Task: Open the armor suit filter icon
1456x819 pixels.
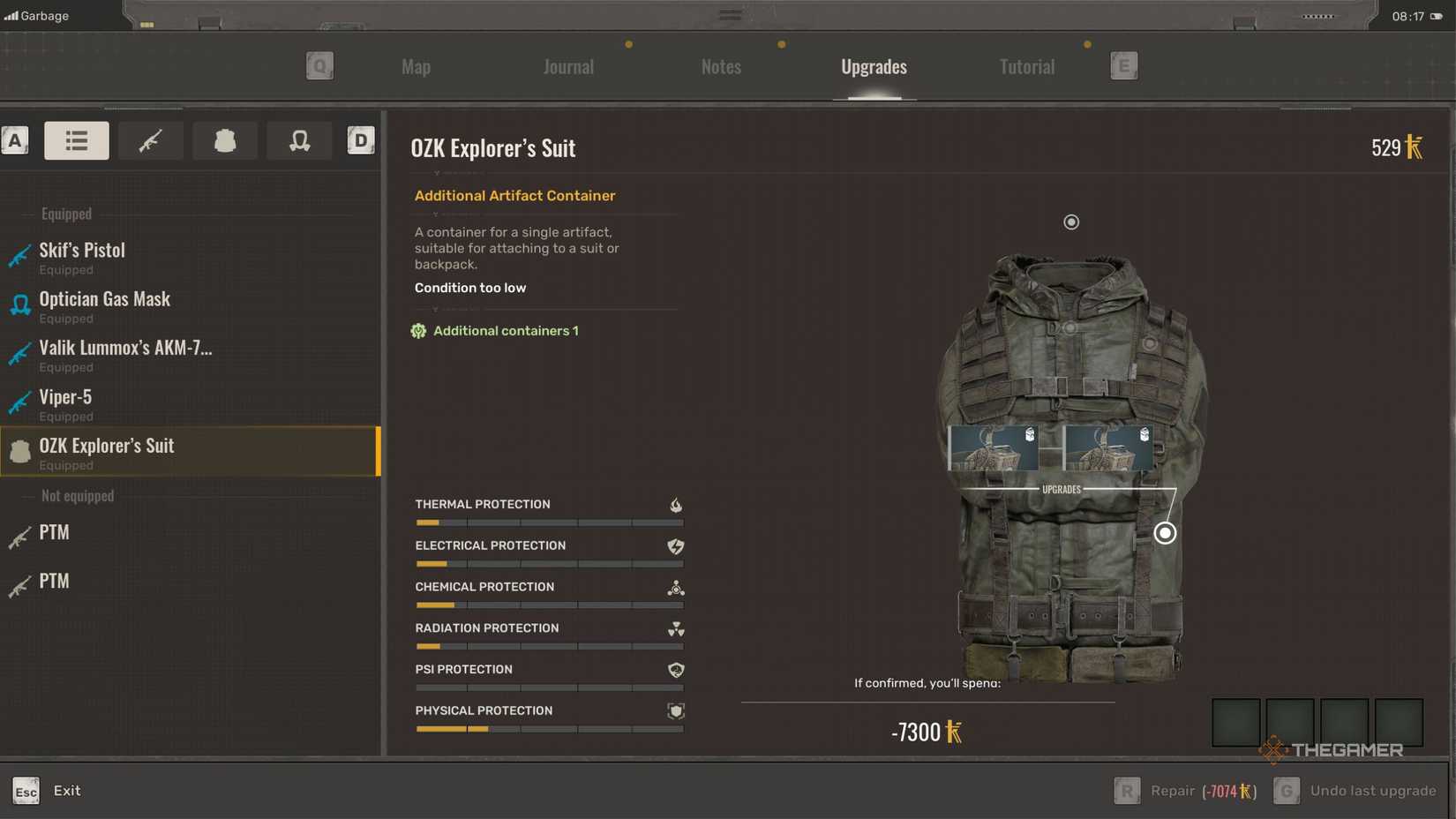Action: (224, 139)
